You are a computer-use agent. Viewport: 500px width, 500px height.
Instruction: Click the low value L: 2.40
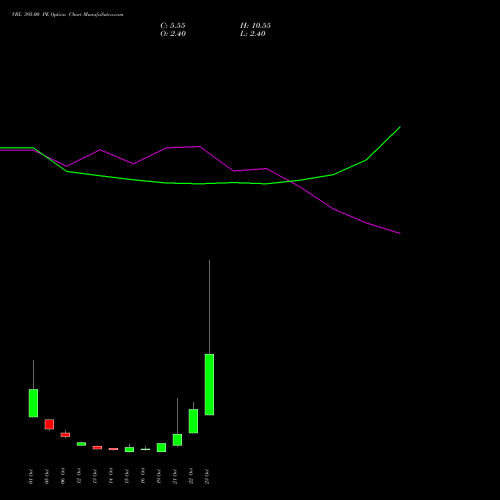pos(253,34)
